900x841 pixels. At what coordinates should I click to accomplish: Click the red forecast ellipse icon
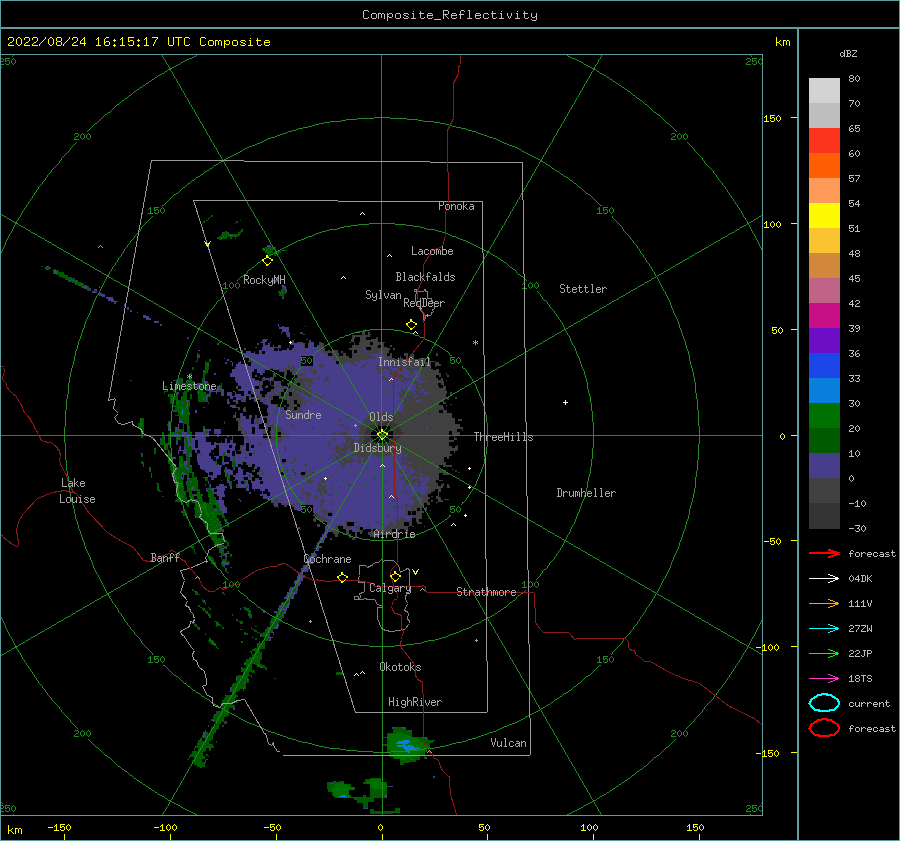(x=824, y=728)
